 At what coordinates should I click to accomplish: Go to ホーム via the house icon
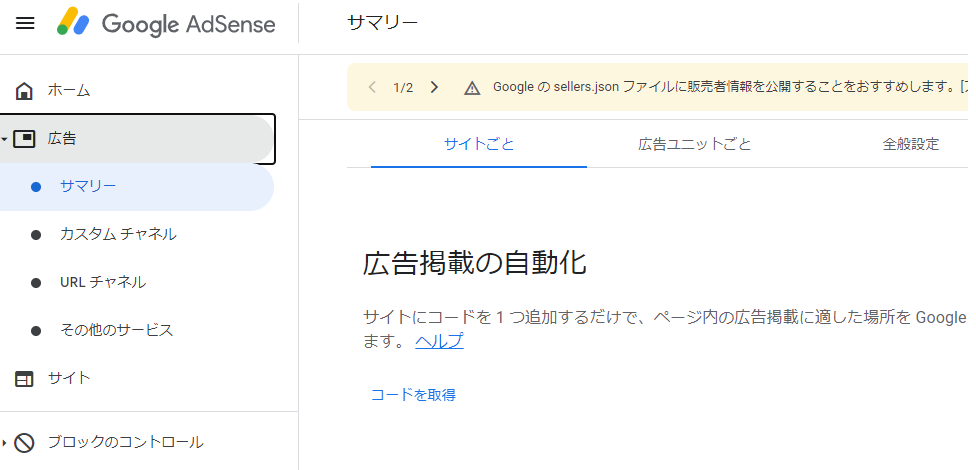(x=25, y=91)
